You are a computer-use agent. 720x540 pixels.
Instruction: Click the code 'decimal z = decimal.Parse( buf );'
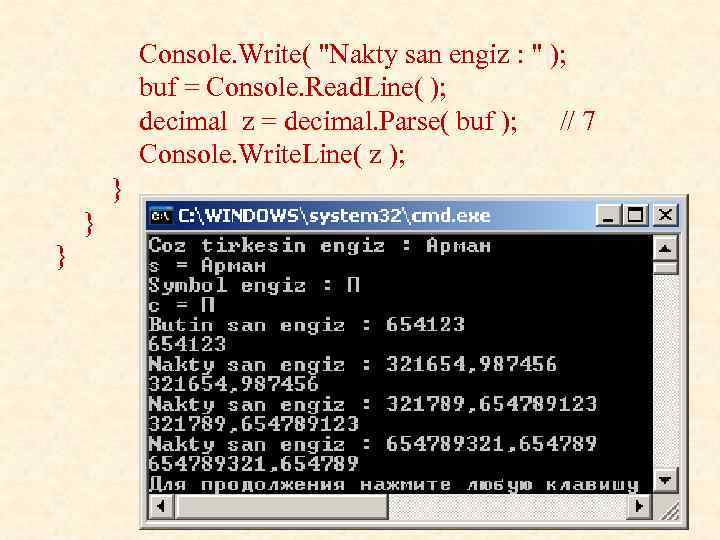(328, 122)
